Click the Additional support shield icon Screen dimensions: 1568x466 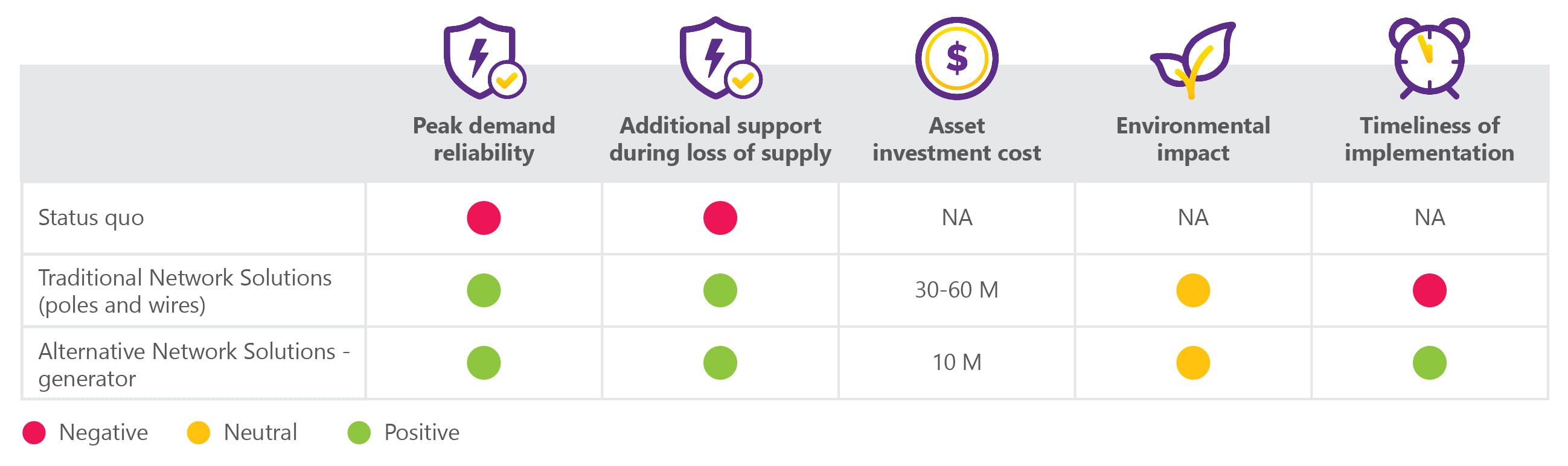point(719,58)
